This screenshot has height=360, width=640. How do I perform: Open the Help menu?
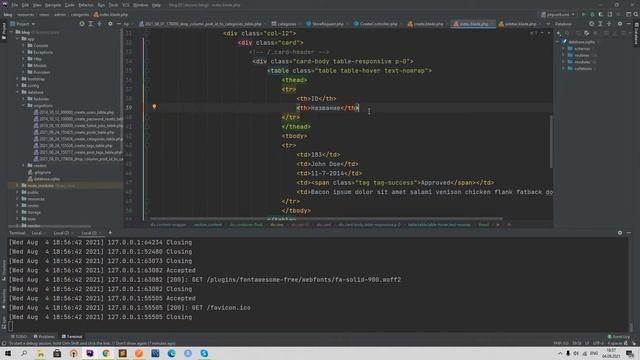point(156,5)
